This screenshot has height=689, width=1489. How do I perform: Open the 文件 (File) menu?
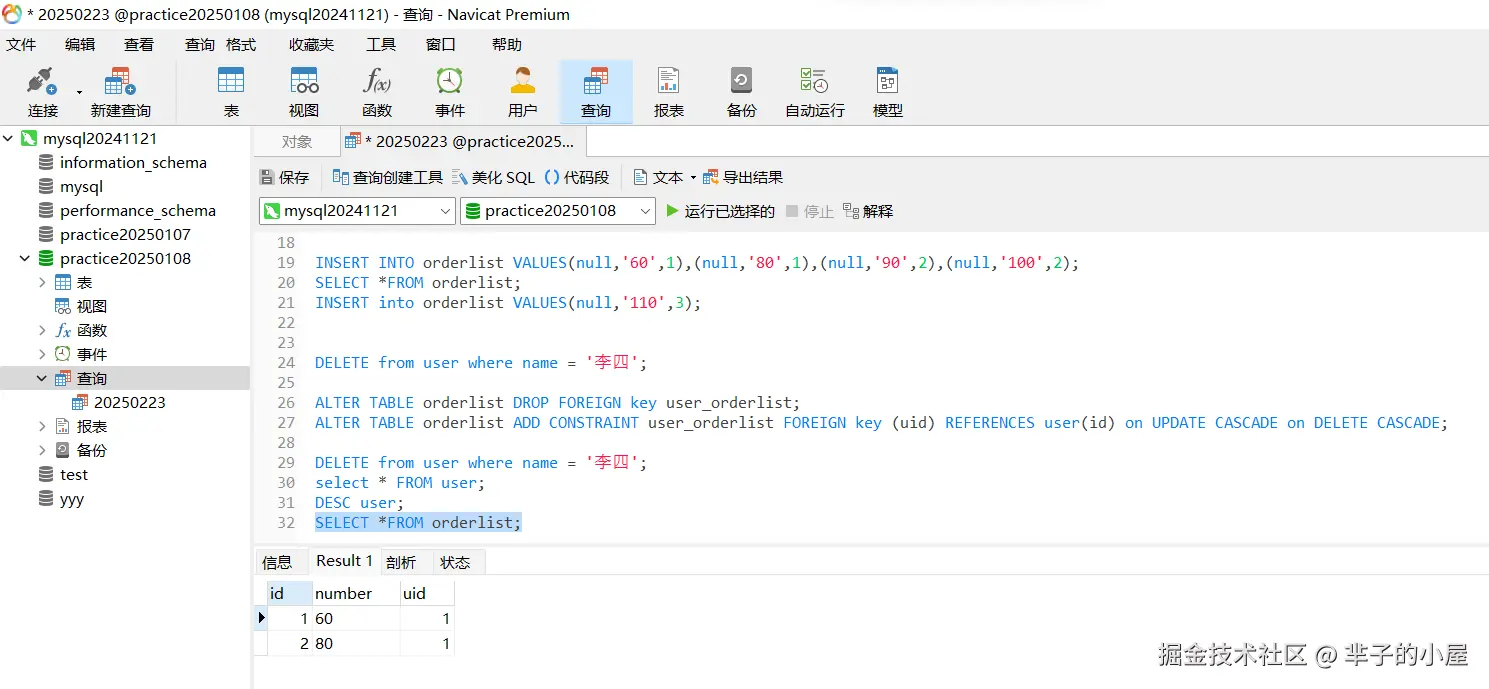pyautogui.click(x=21, y=44)
